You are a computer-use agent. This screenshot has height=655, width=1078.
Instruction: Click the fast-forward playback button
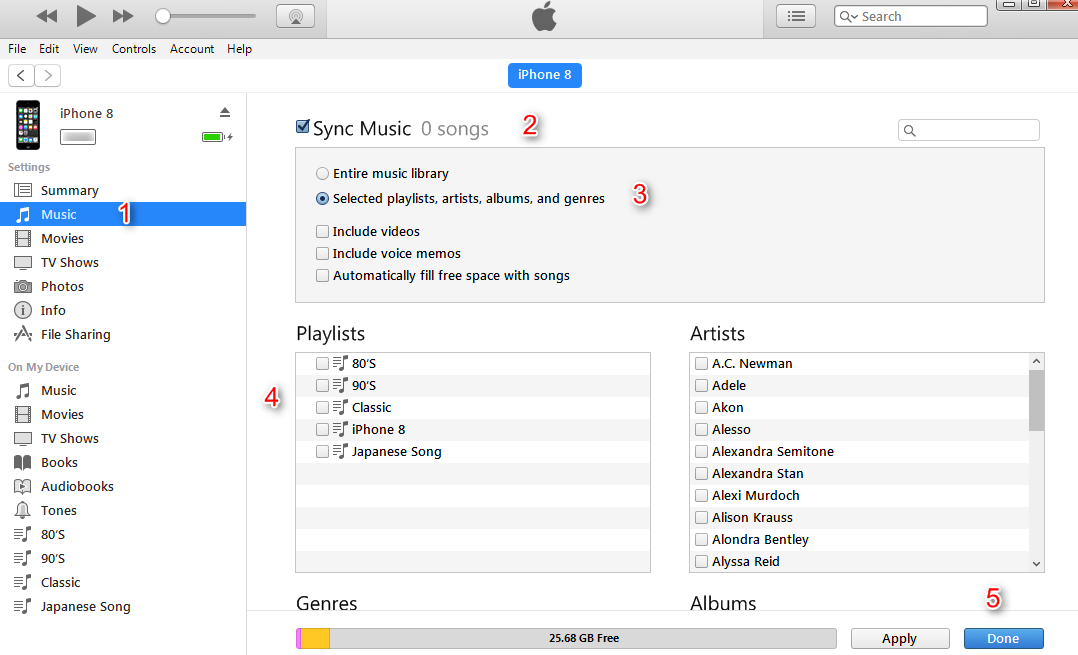123,16
